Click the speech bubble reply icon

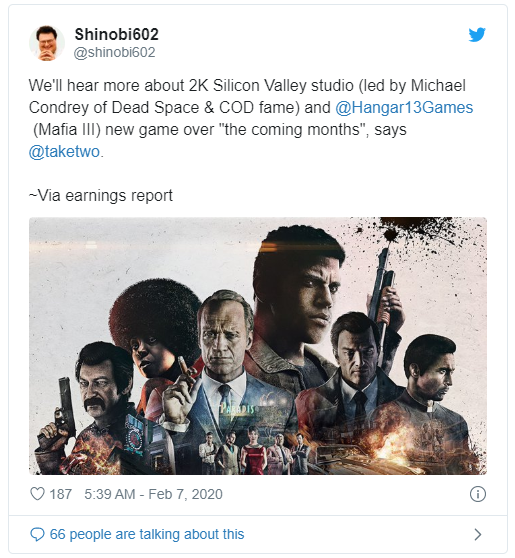pyautogui.click(x=37, y=534)
